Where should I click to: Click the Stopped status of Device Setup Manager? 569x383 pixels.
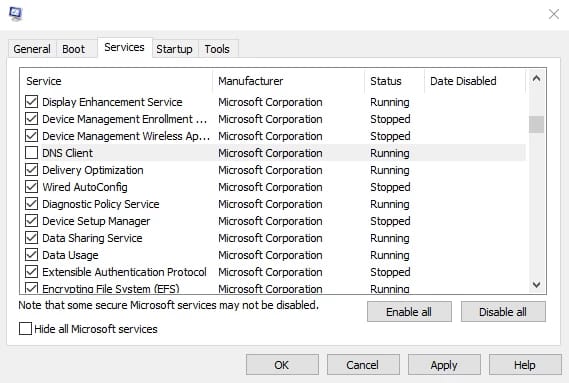coord(390,221)
